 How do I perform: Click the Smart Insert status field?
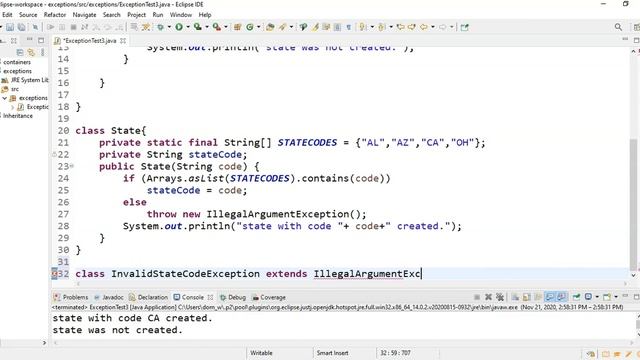coord(332,353)
